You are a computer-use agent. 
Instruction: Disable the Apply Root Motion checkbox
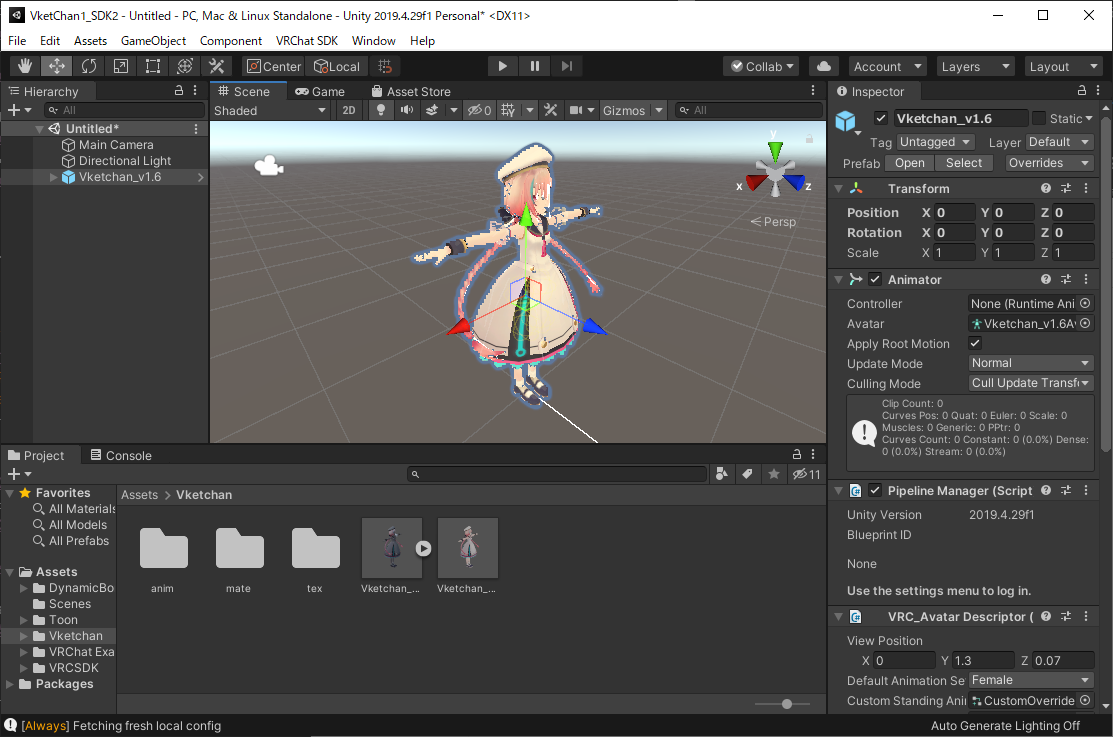976,343
